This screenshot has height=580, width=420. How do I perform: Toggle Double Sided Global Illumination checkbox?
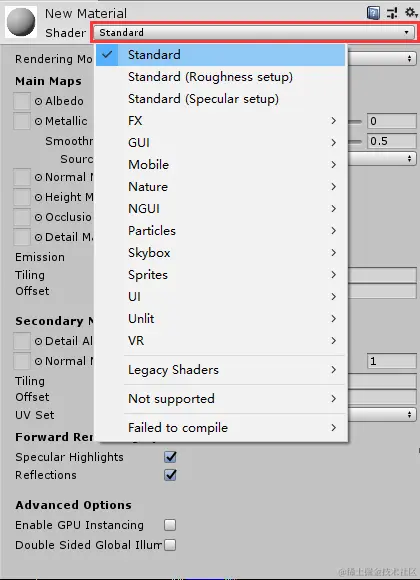click(170, 545)
